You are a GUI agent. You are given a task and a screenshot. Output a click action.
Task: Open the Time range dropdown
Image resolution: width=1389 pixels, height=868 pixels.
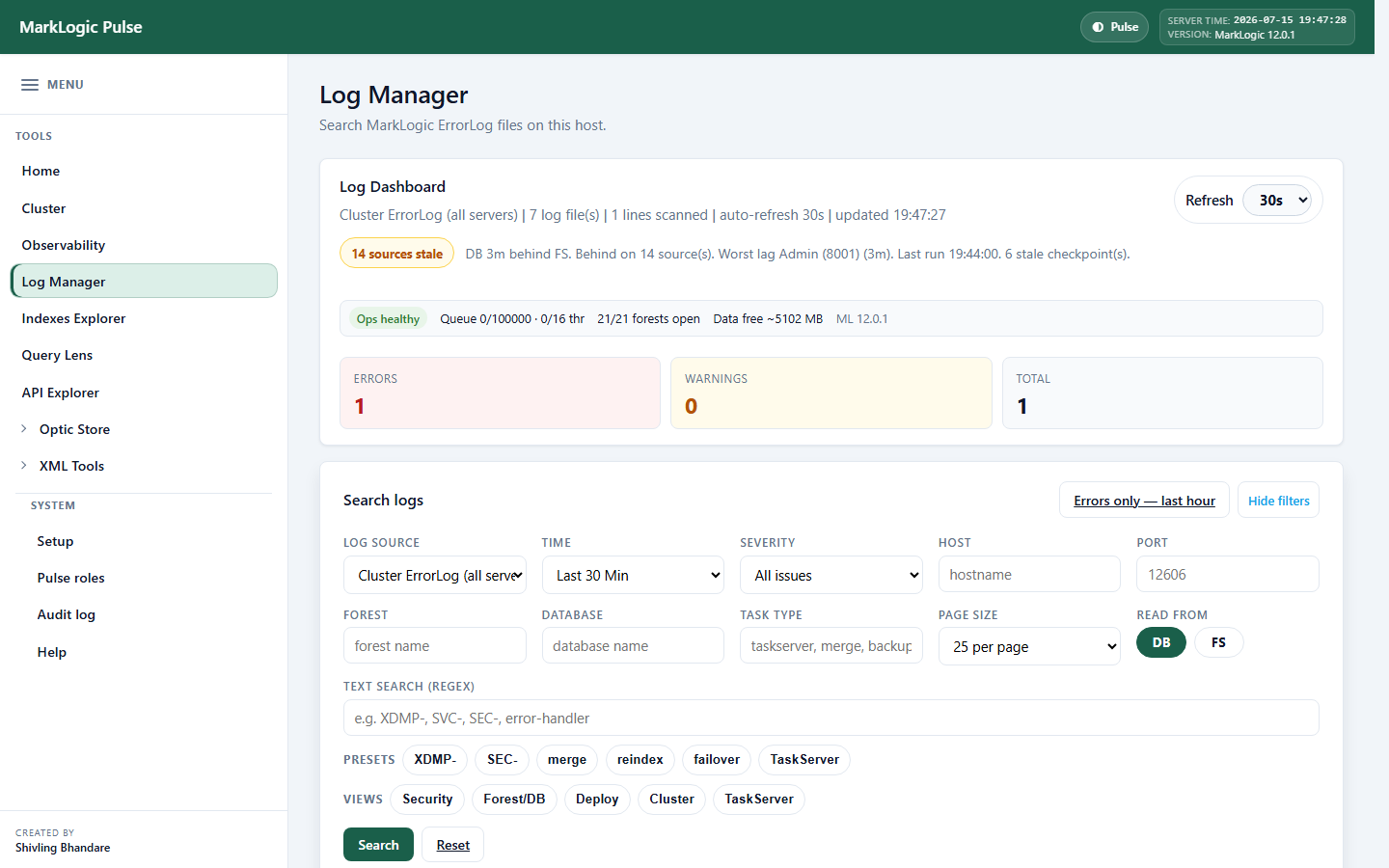click(x=633, y=575)
